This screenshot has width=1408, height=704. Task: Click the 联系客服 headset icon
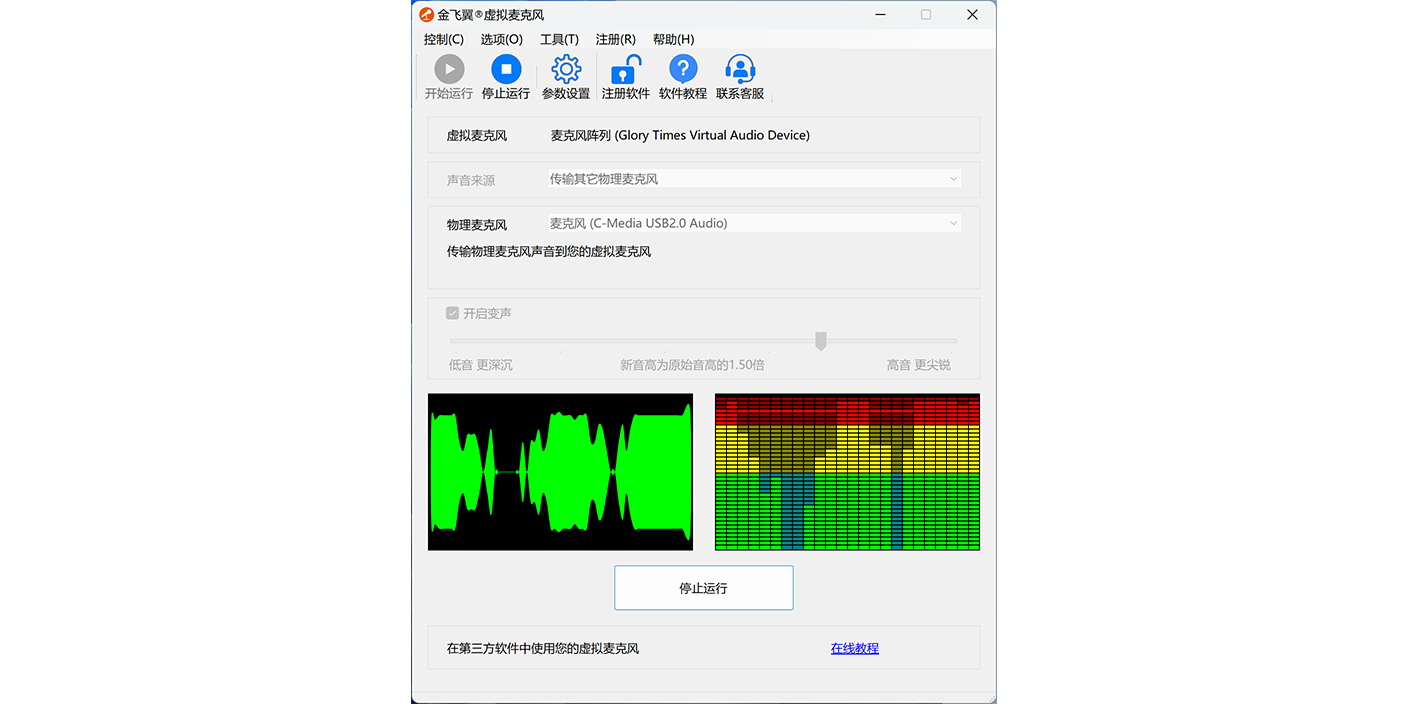(x=739, y=69)
